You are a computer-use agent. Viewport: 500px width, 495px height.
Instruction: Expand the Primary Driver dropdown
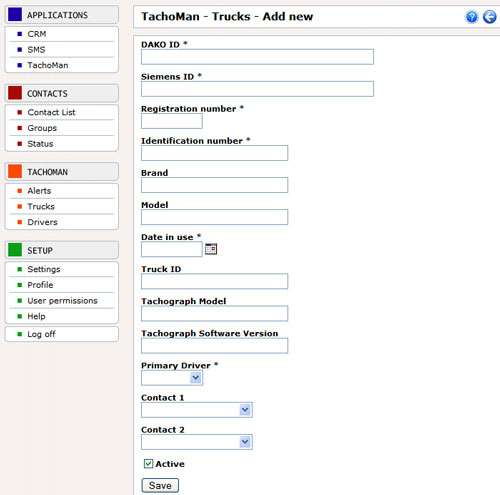(172, 378)
